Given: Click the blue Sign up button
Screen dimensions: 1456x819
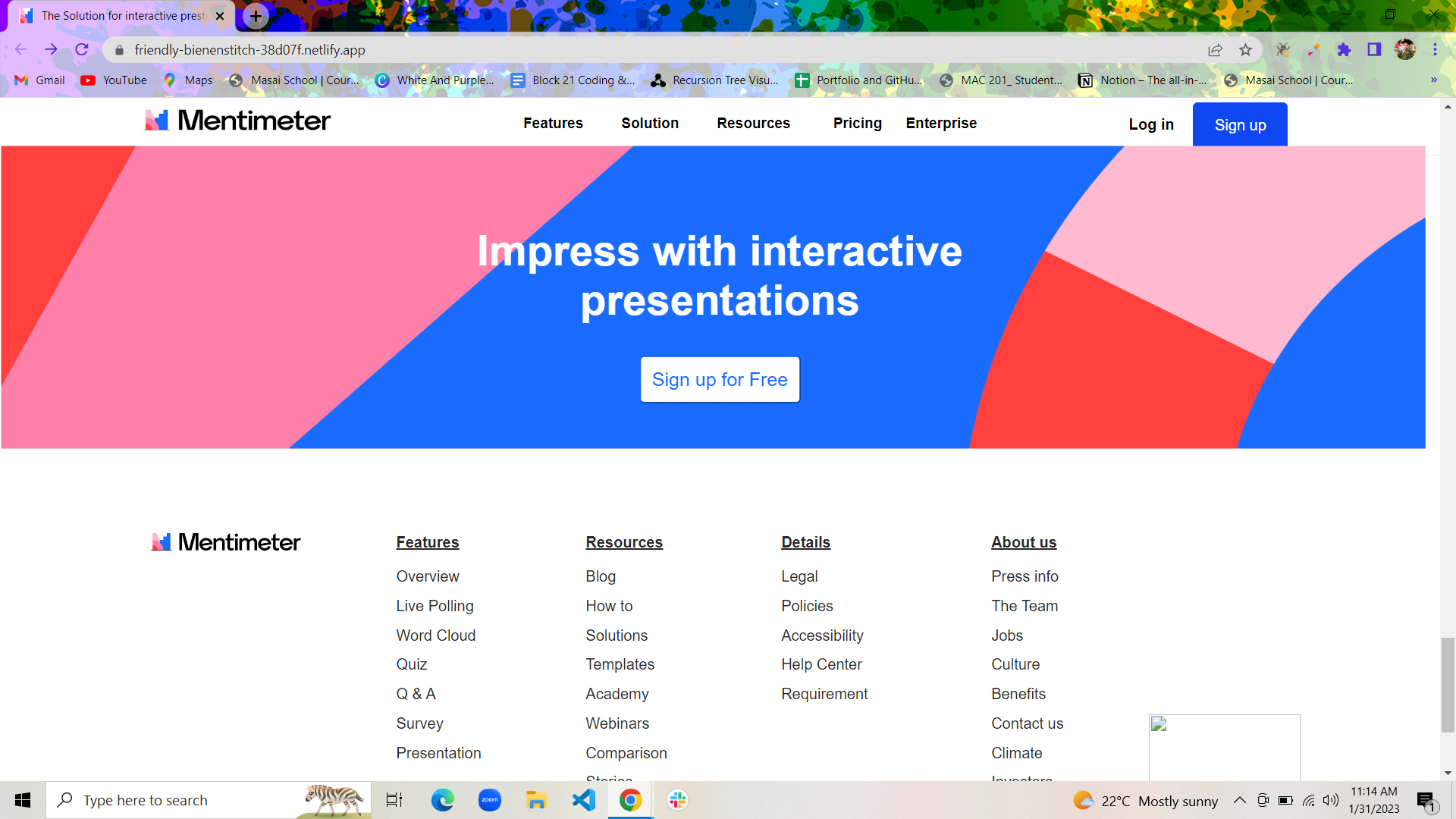Looking at the screenshot, I should (1240, 124).
